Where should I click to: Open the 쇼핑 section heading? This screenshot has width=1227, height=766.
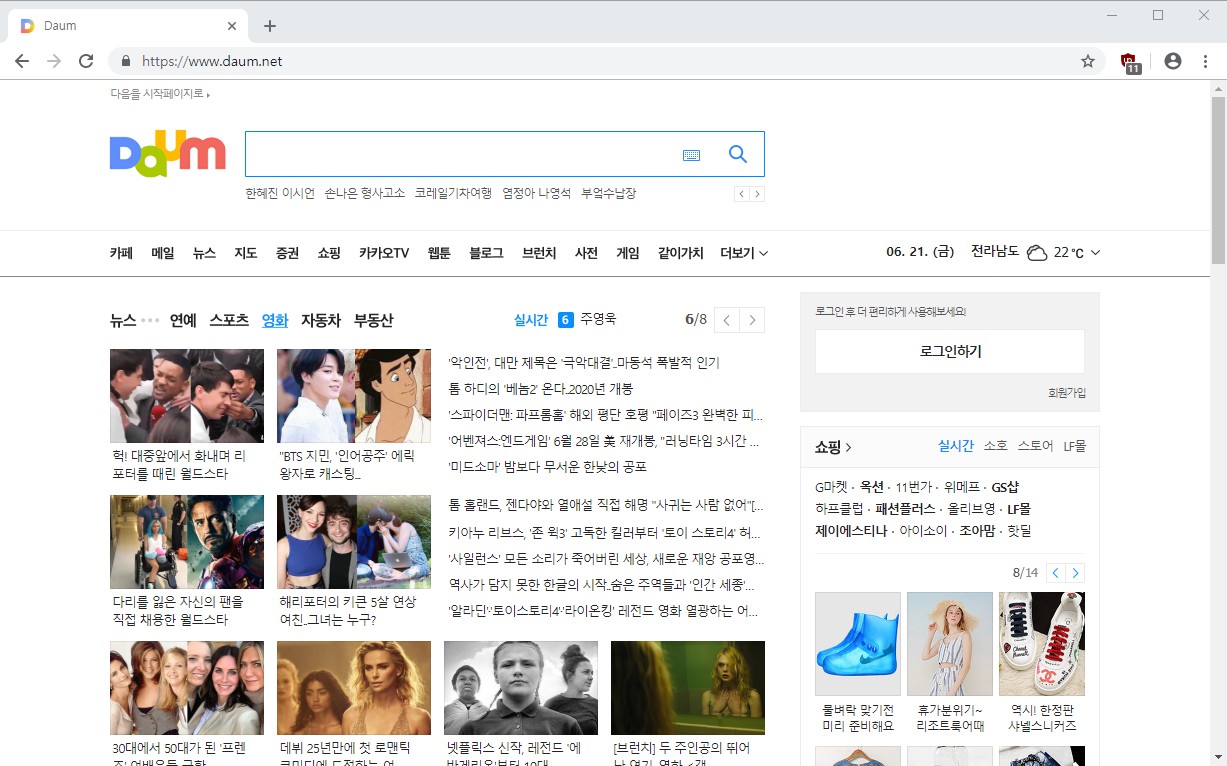click(x=833, y=447)
